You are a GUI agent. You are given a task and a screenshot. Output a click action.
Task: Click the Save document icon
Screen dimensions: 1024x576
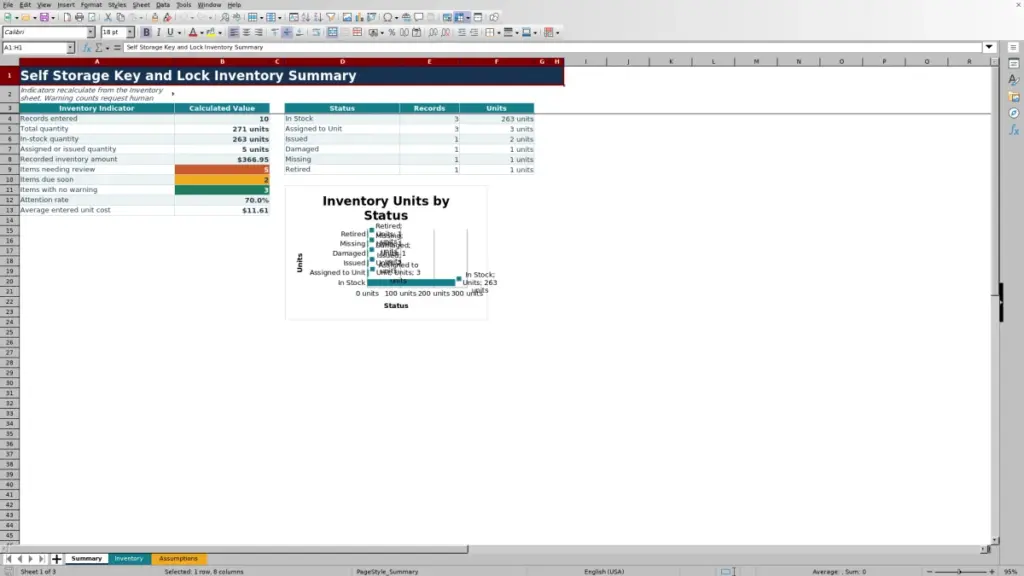pos(44,17)
